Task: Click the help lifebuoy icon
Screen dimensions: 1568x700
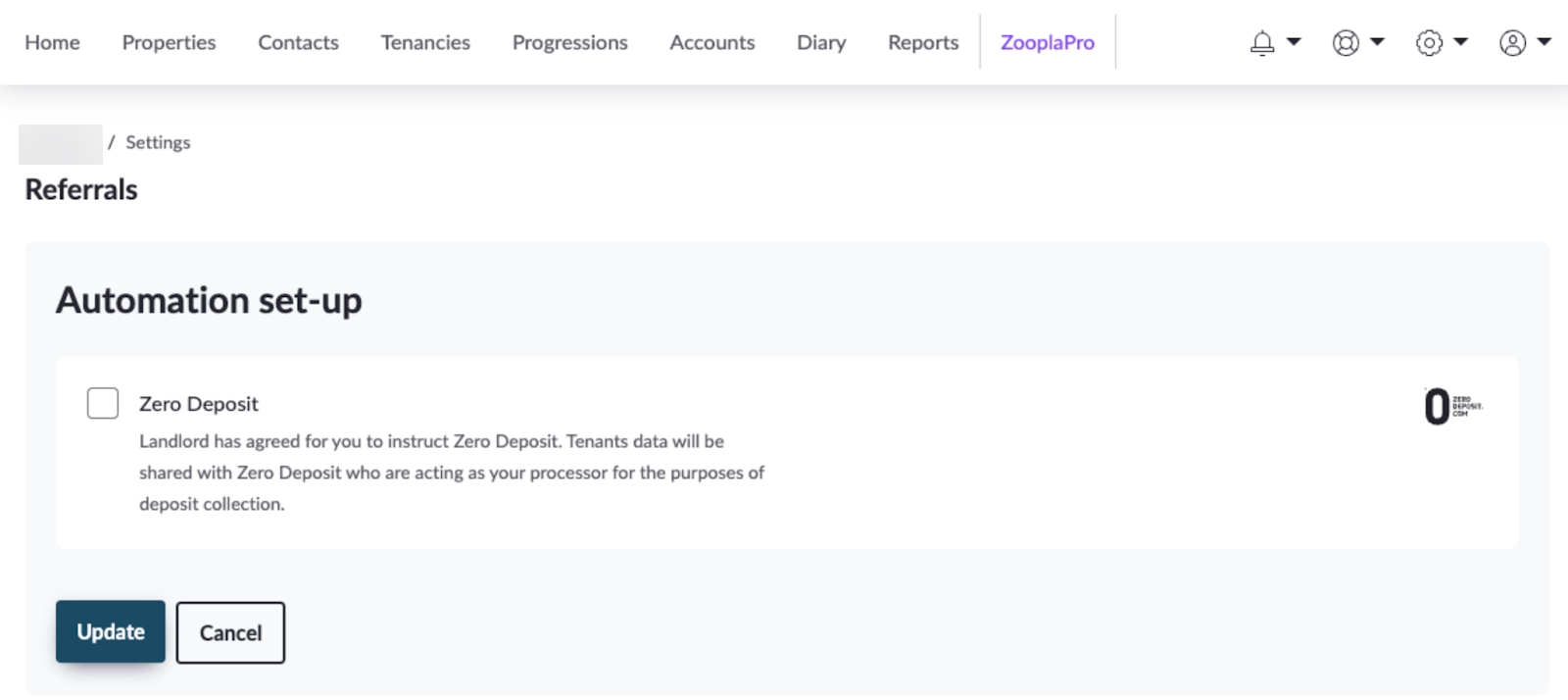Action: [x=1346, y=43]
